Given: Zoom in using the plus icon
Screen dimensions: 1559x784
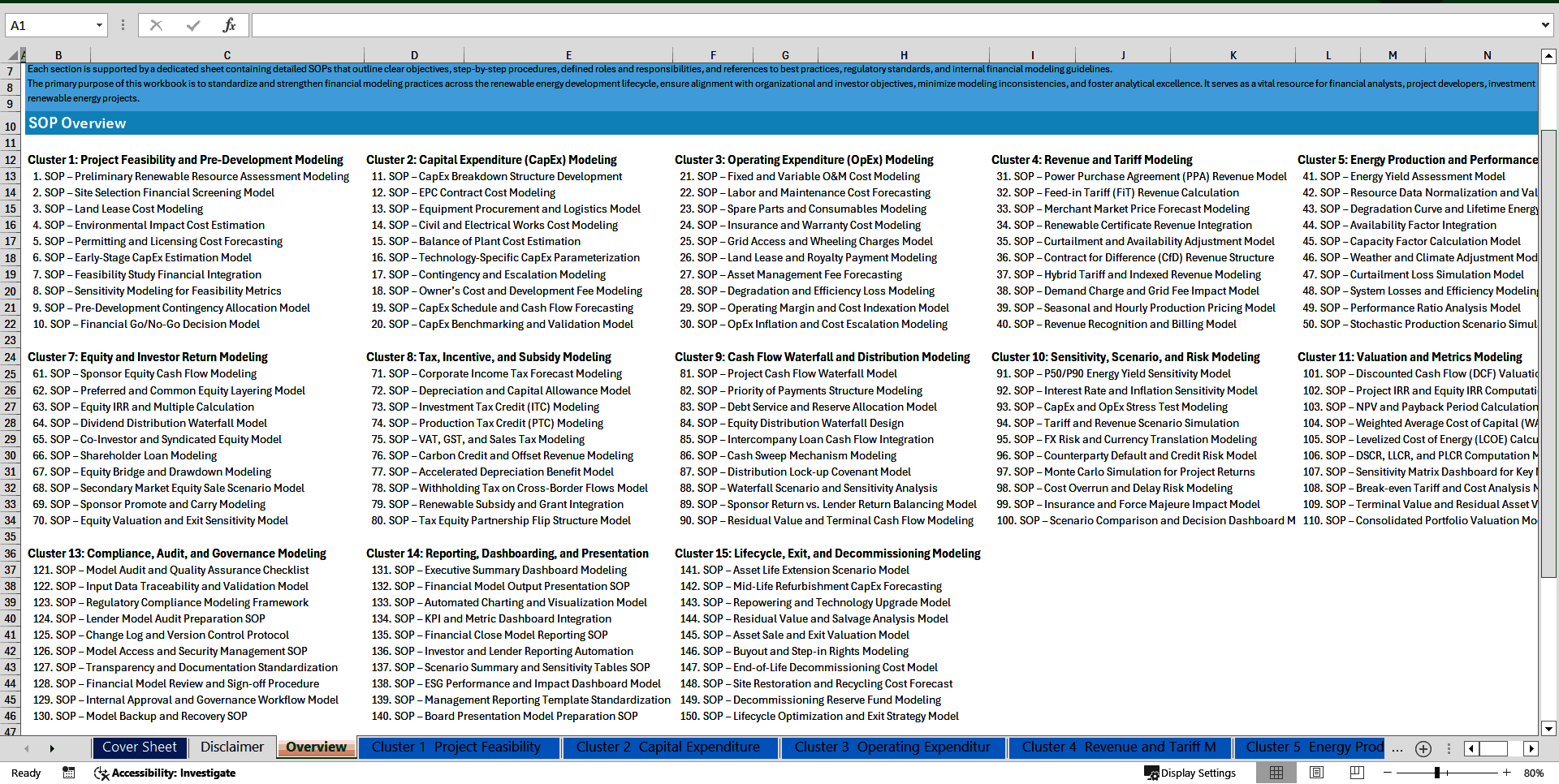Looking at the screenshot, I should 1507,773.
